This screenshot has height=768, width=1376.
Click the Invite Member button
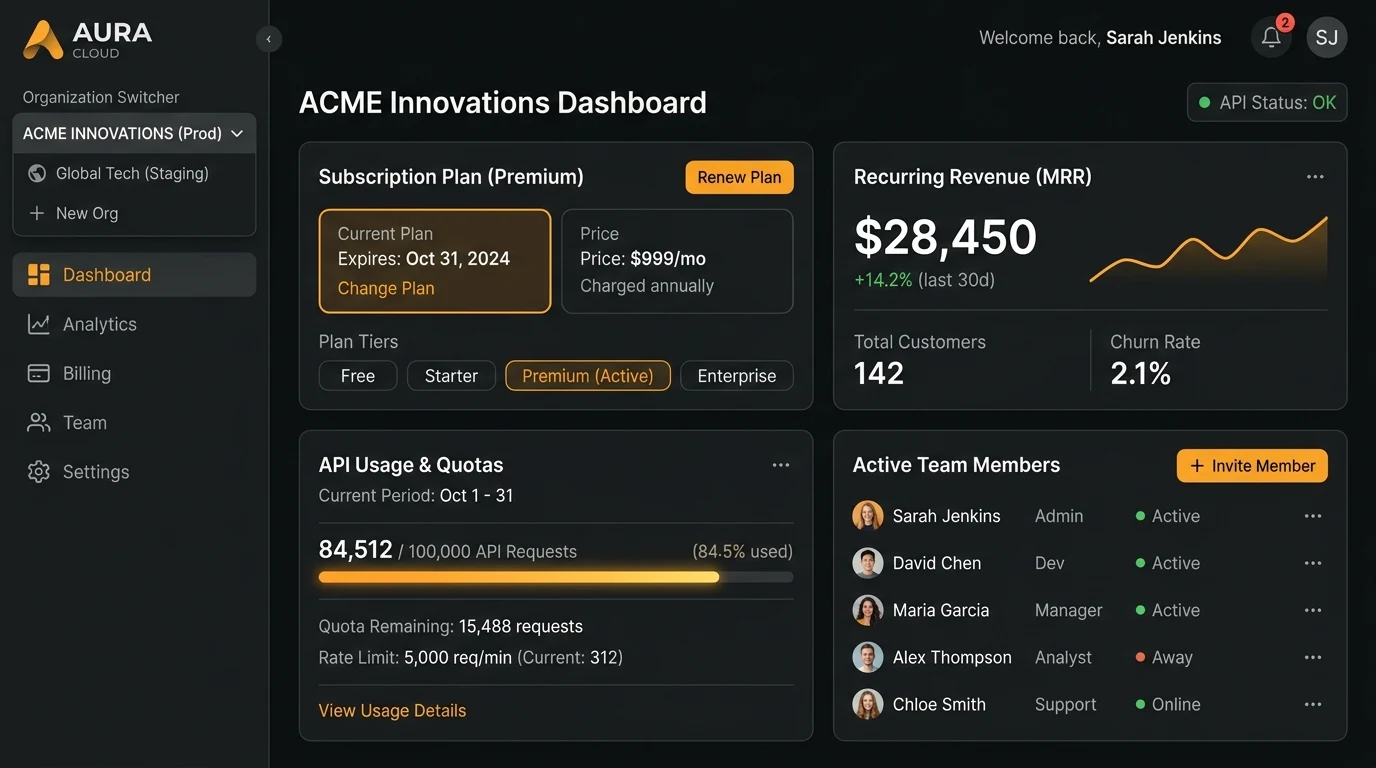1252,466
